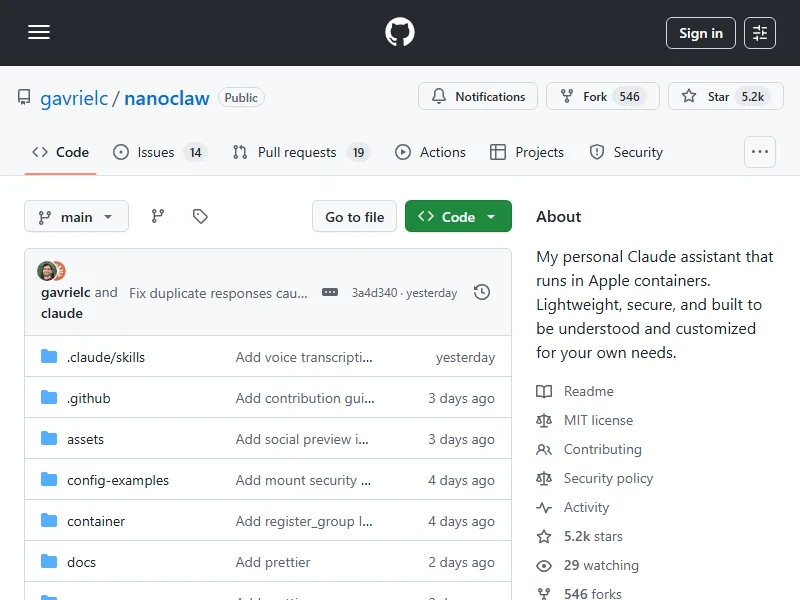
Task: Open the .claude/skills folder
Action: point(106,357)
